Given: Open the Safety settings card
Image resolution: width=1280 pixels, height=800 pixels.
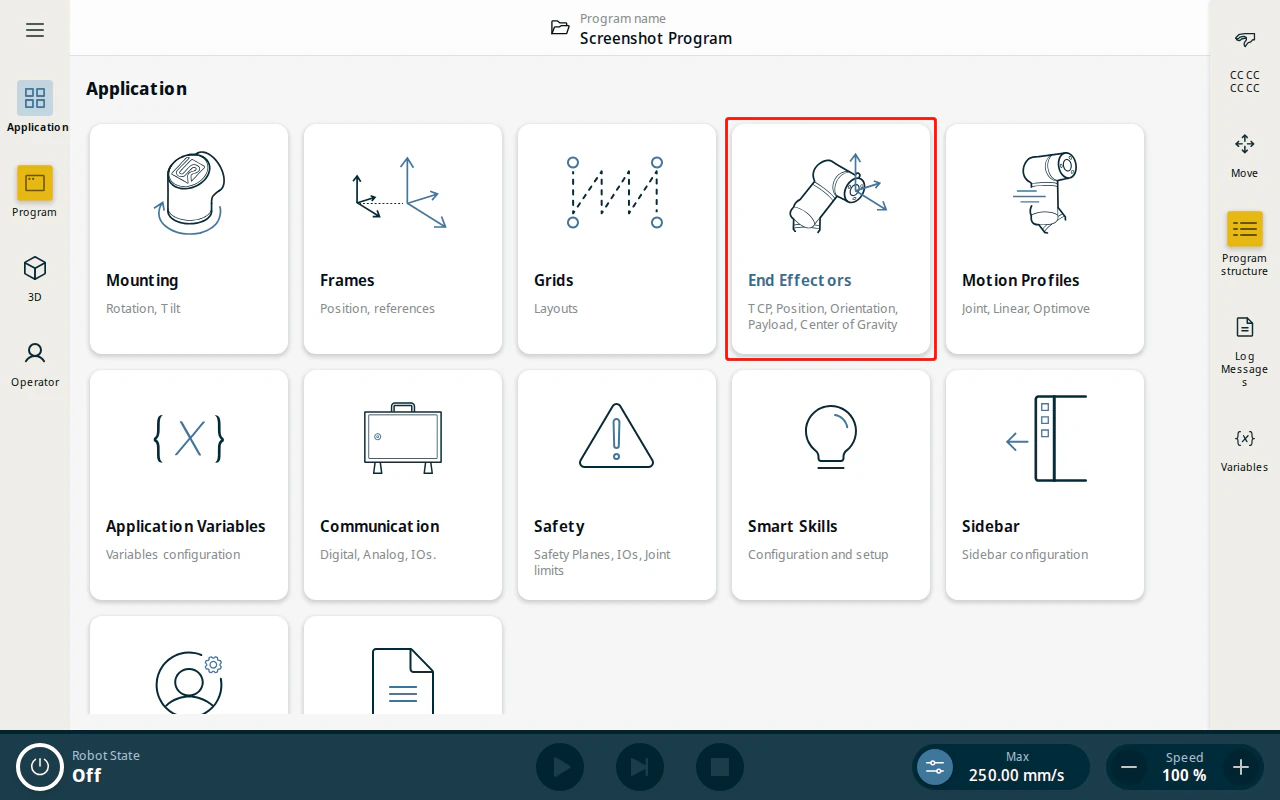Looking at the screenshot, I should tap(617, 485).
